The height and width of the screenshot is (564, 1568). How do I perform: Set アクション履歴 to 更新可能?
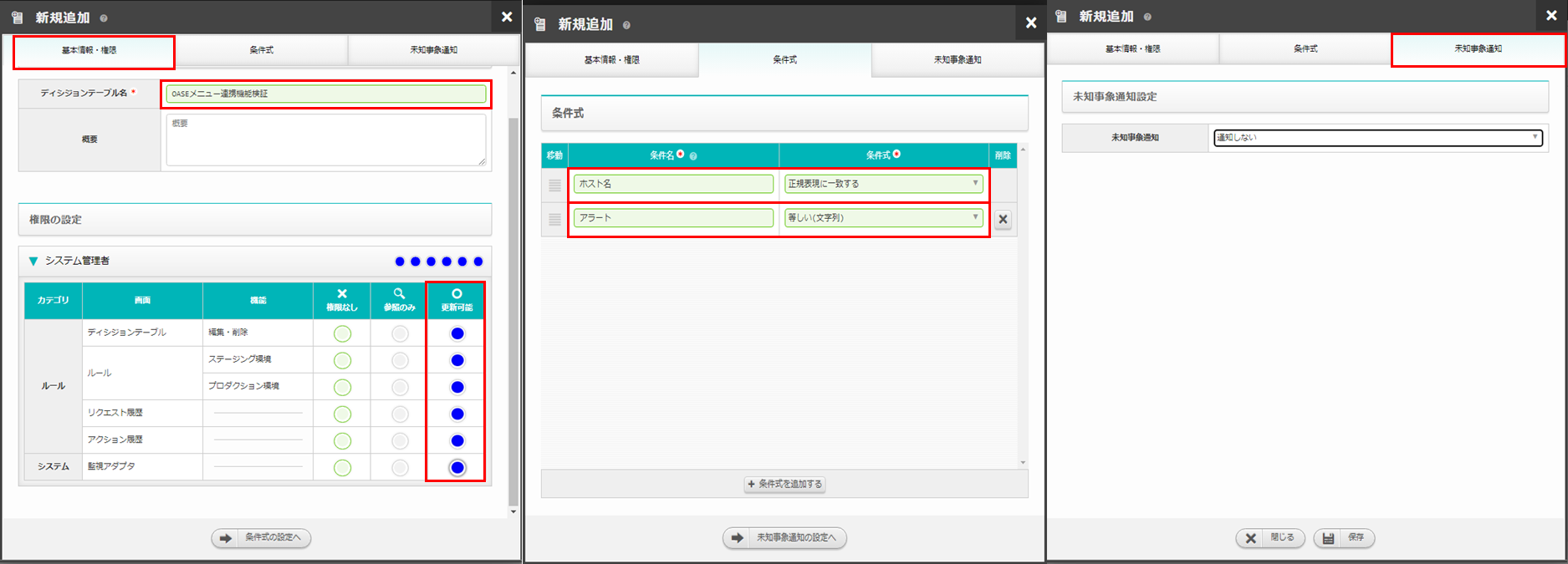pos(457,440)
